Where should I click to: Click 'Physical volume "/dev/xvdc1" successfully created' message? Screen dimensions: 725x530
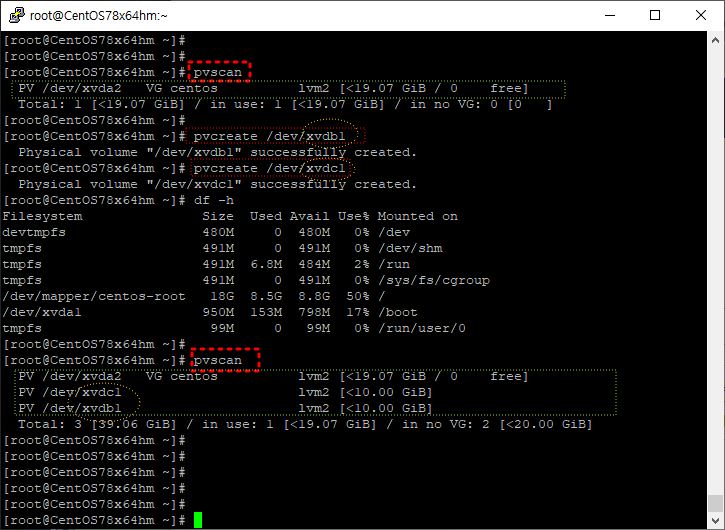pos(217,185)
